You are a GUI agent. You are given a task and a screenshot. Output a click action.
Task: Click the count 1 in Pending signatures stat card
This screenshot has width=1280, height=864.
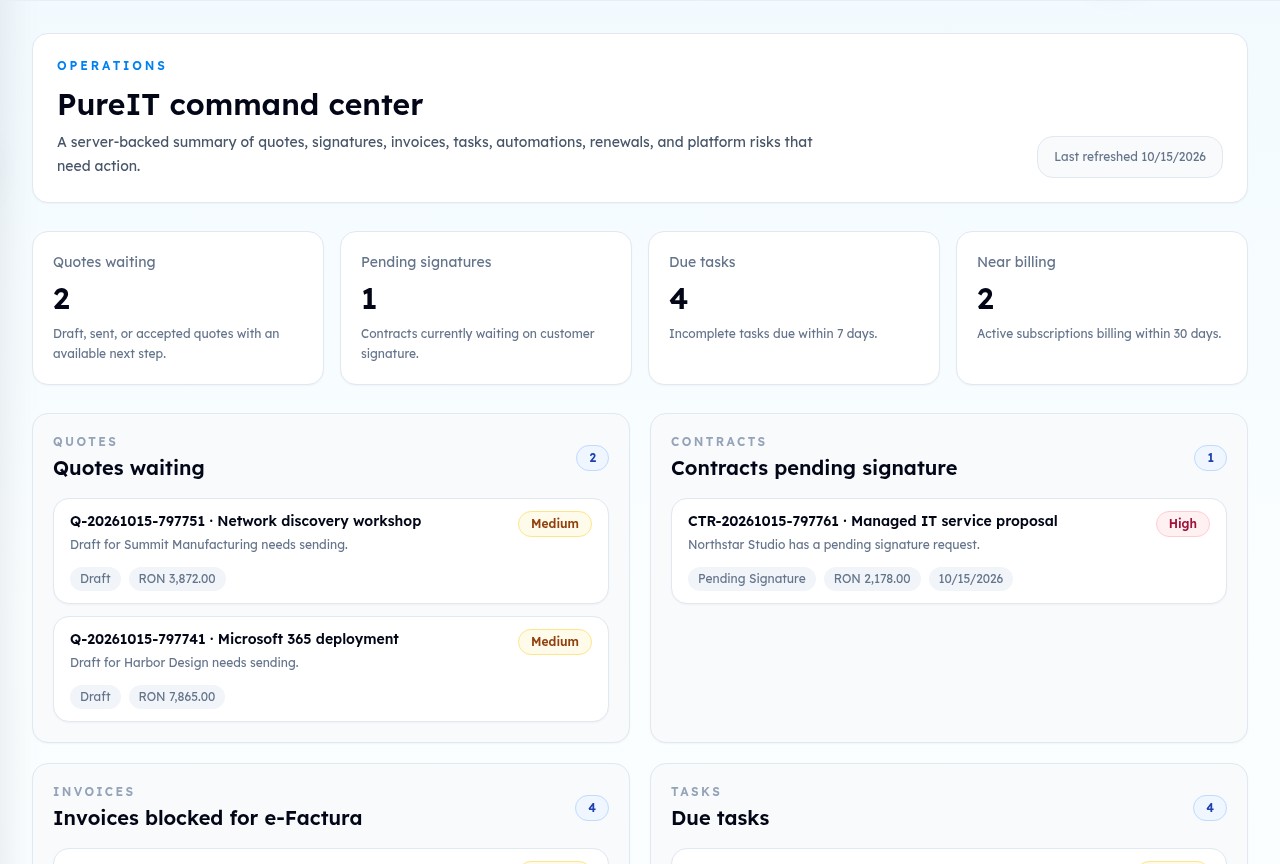[368, 299]
